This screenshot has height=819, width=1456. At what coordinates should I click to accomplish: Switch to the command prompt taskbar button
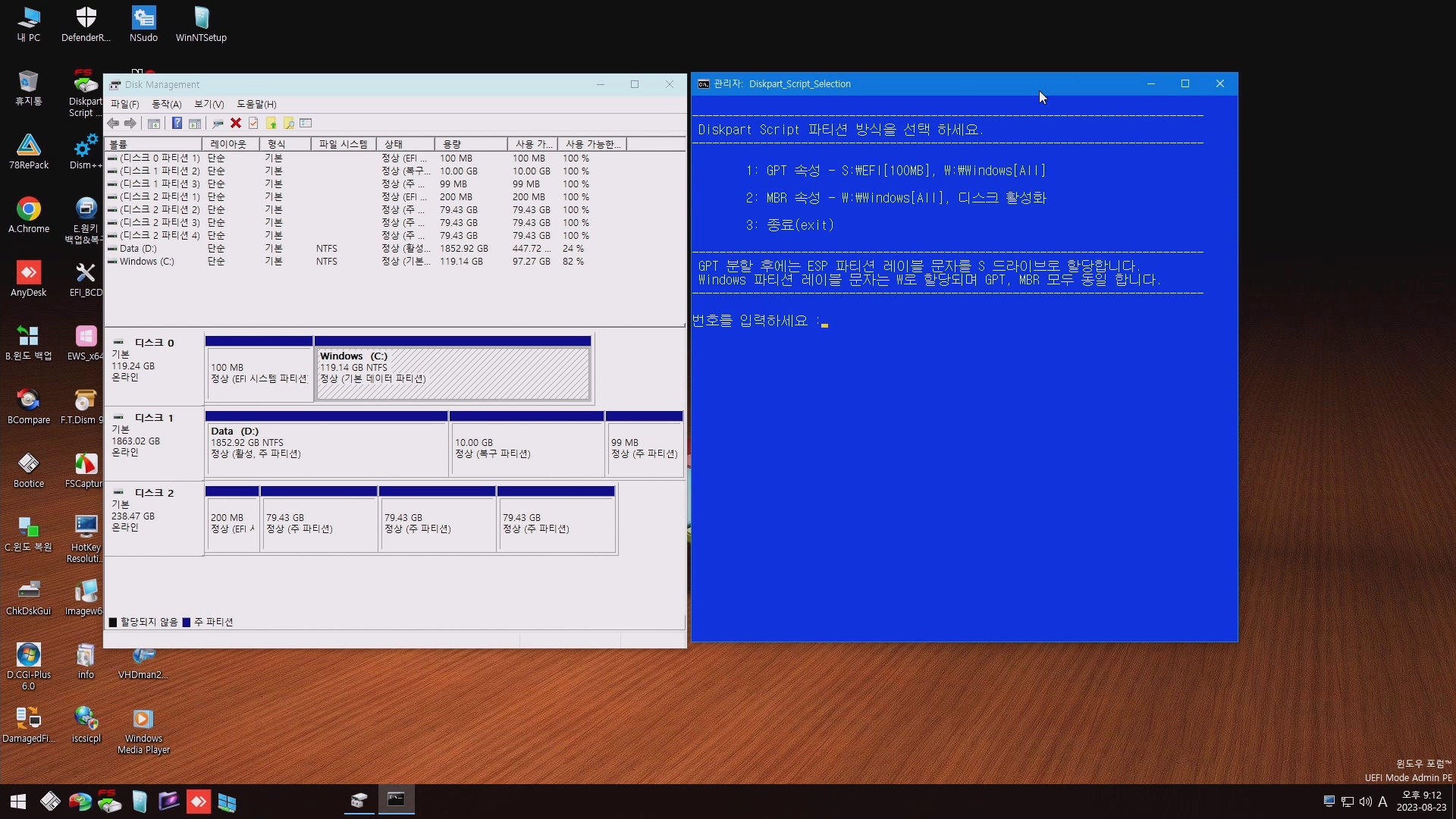tap(396, 800)
